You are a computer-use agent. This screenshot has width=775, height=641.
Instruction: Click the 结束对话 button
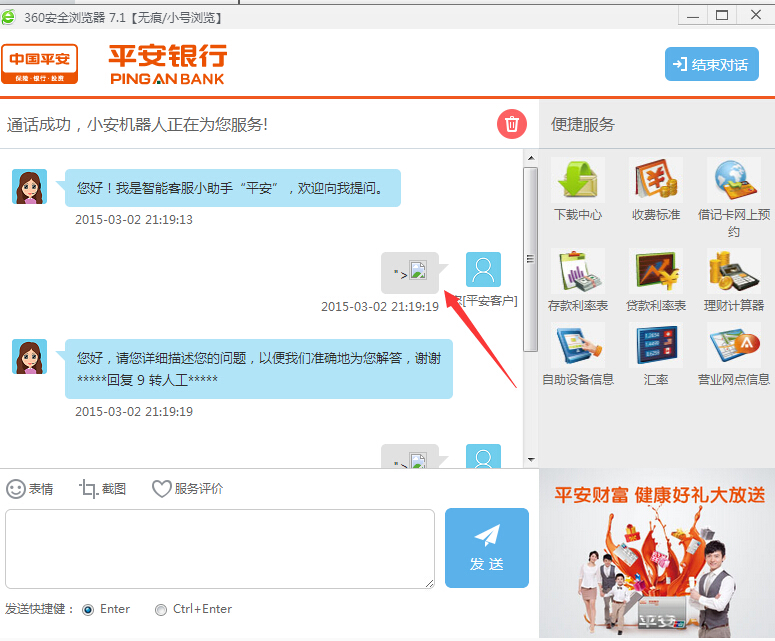[711, 64]
